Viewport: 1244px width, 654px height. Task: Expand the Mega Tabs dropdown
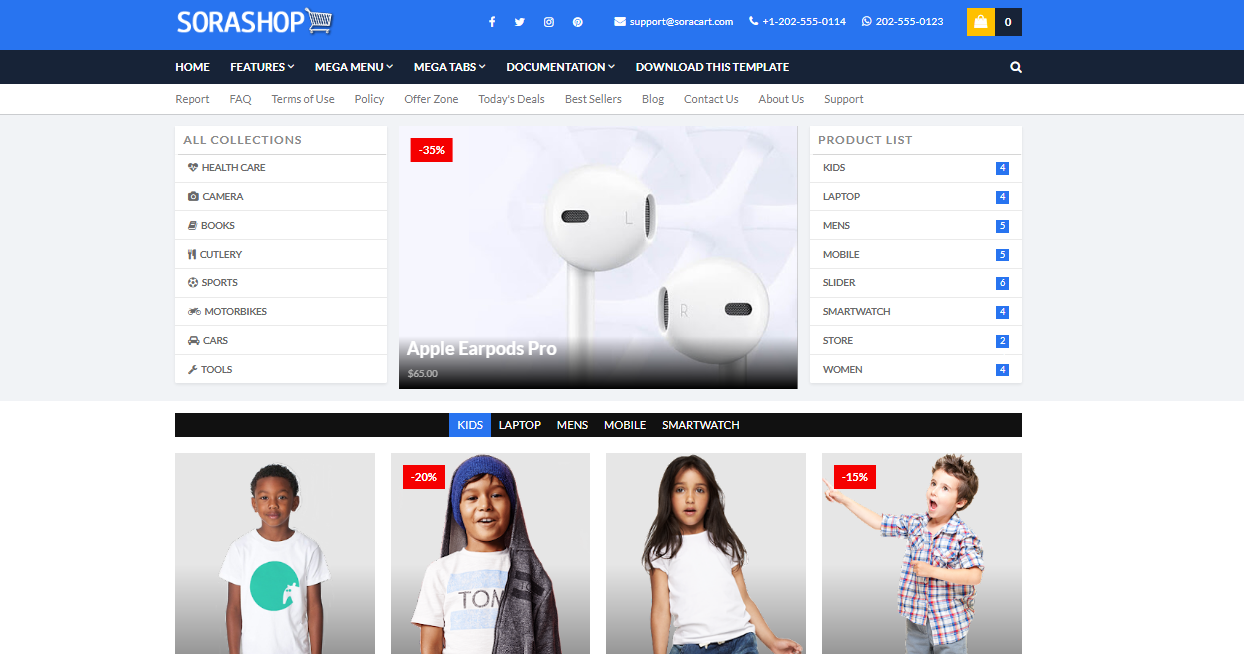tap(450, 67)
